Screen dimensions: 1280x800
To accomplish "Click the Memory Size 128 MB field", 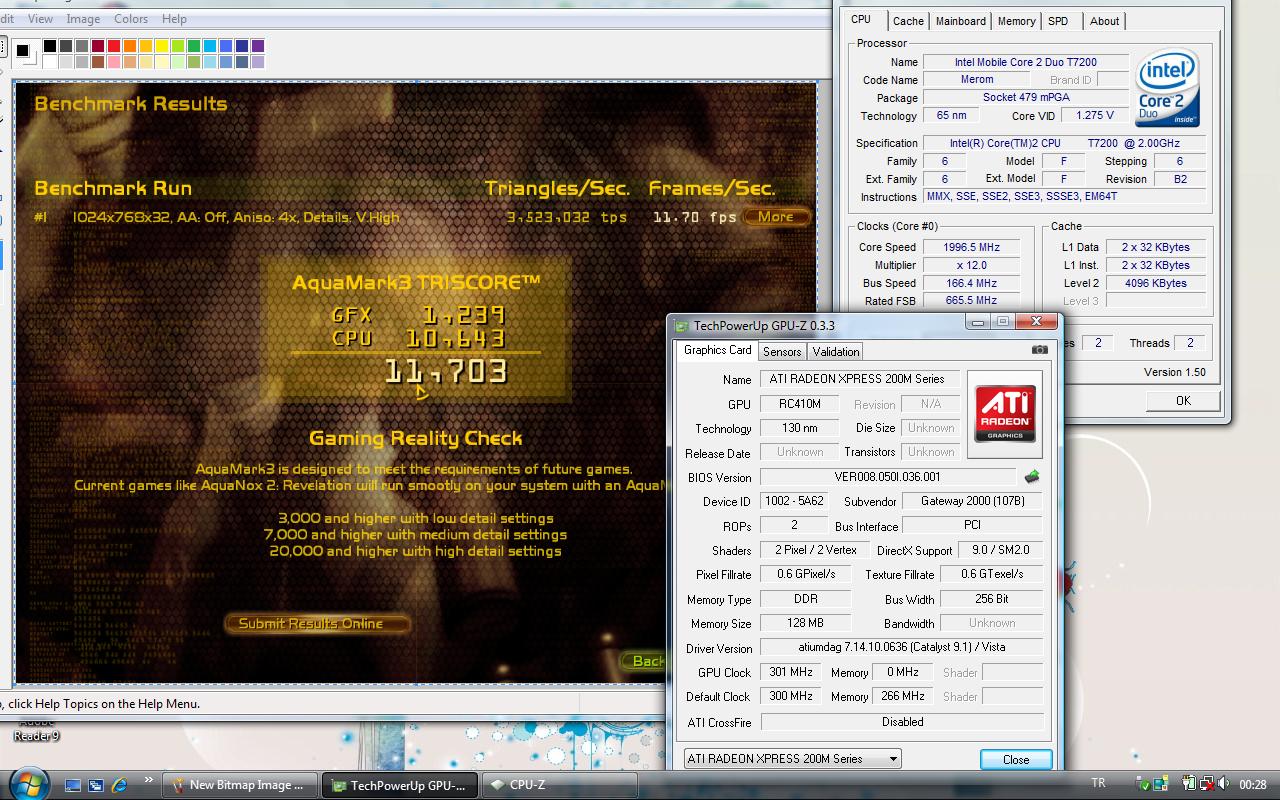I will tap(805, 623).
